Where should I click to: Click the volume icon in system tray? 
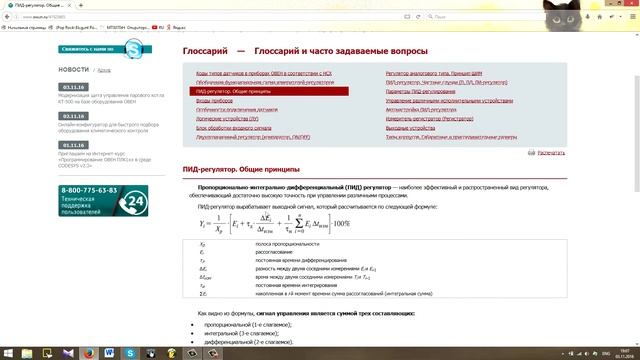(x=587, y=353)
